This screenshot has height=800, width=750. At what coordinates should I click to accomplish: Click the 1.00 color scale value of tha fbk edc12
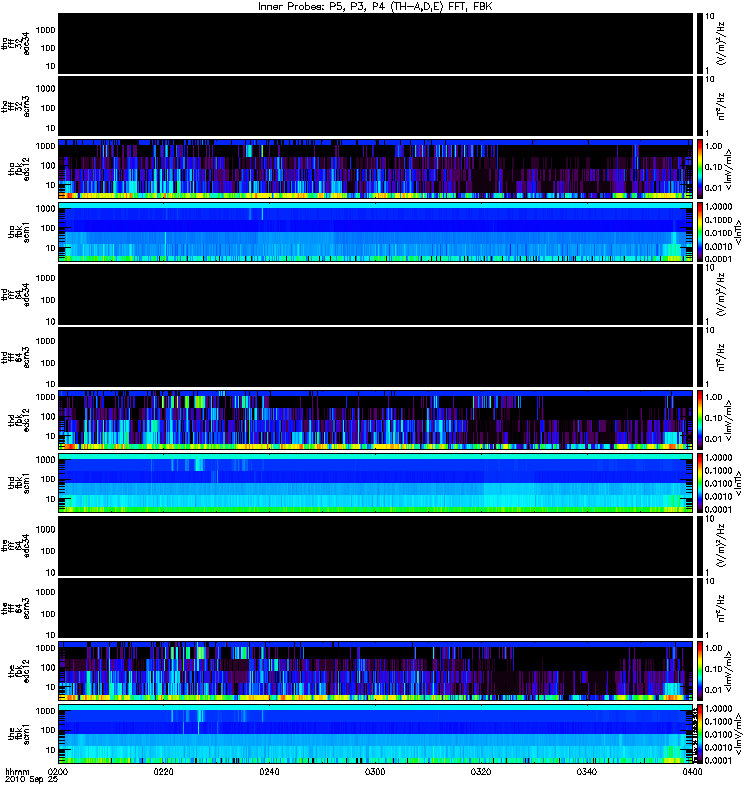713,146
